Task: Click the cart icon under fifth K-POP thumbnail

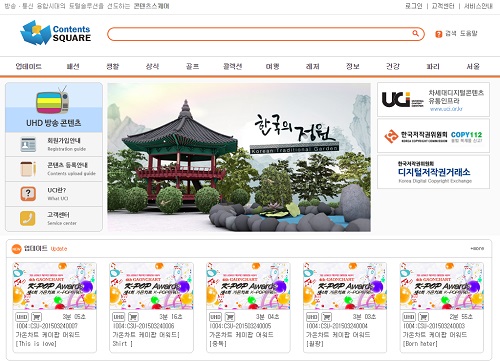Action: click(424, 317)
